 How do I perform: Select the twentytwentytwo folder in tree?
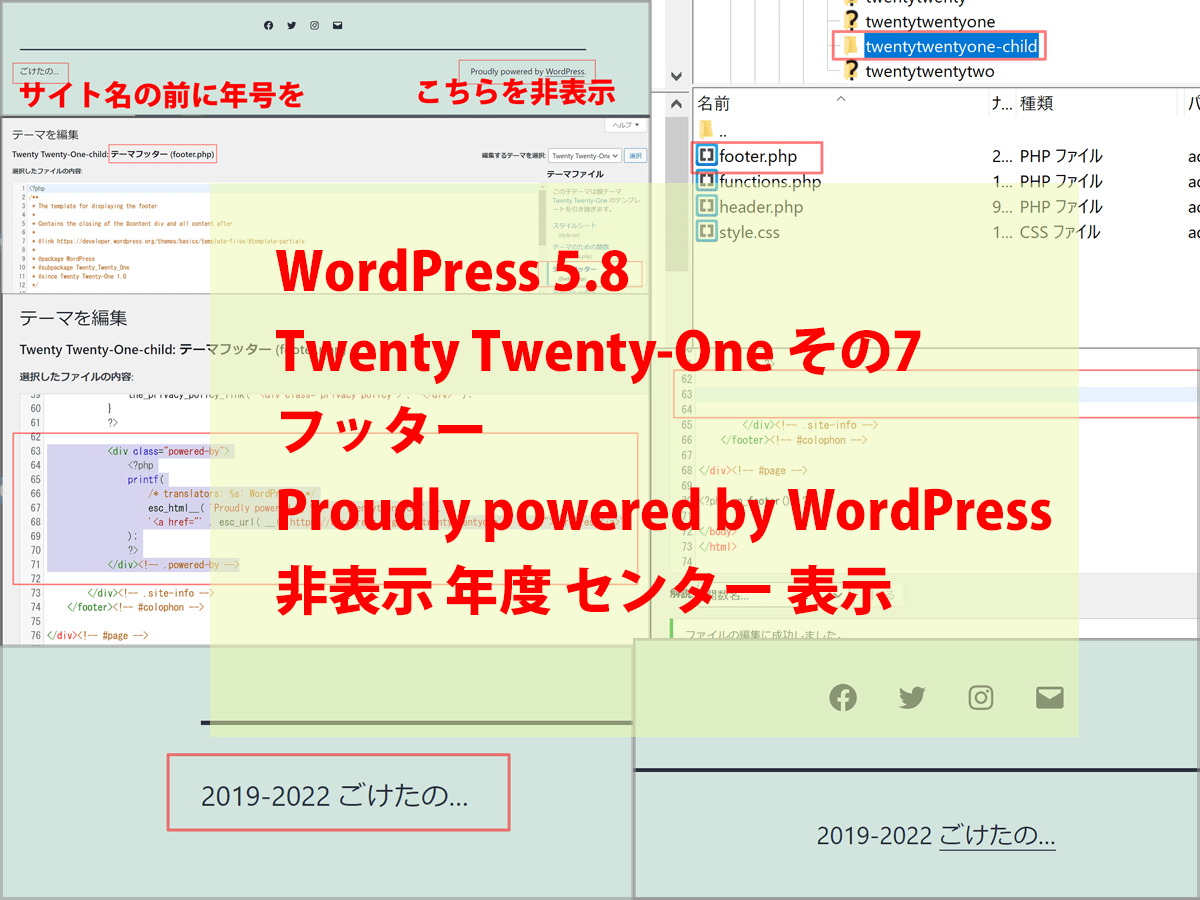coord(929,71)
